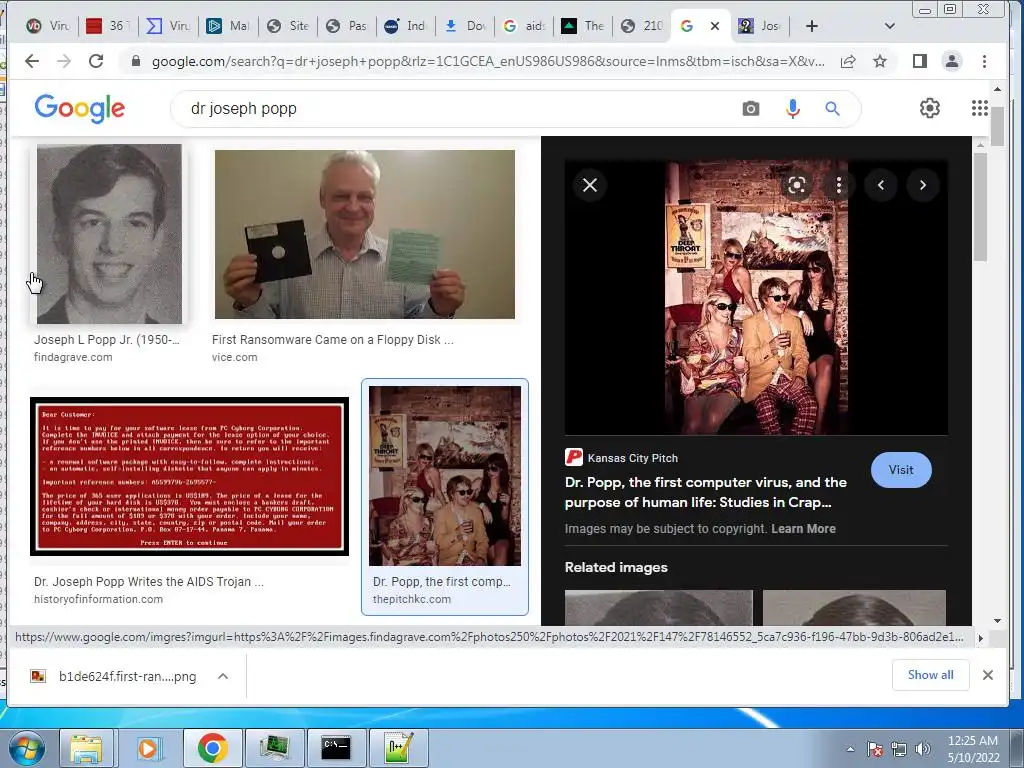Open the red AIDS Trojan screen thumbnail
1024x768 pixels.
189,476
